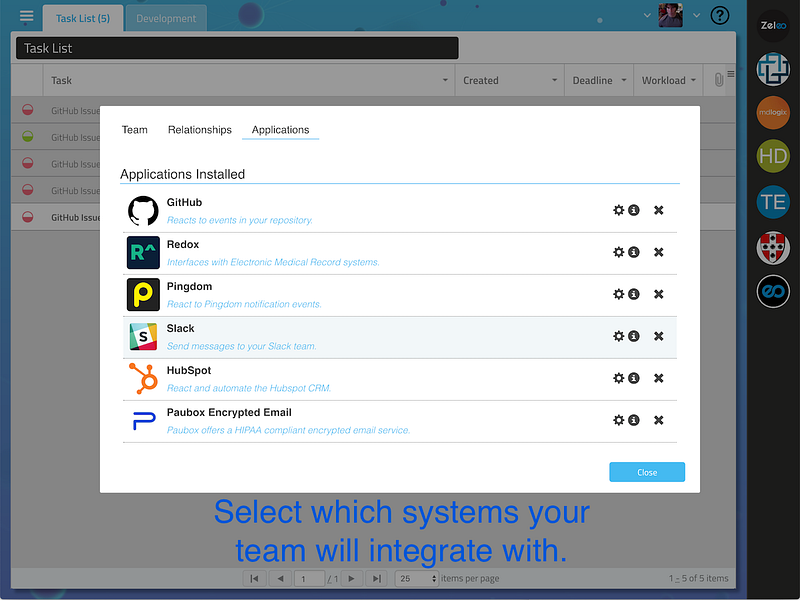Open the hamburger menu
Viewport: 800px width, 600px height.
point(27,16)
